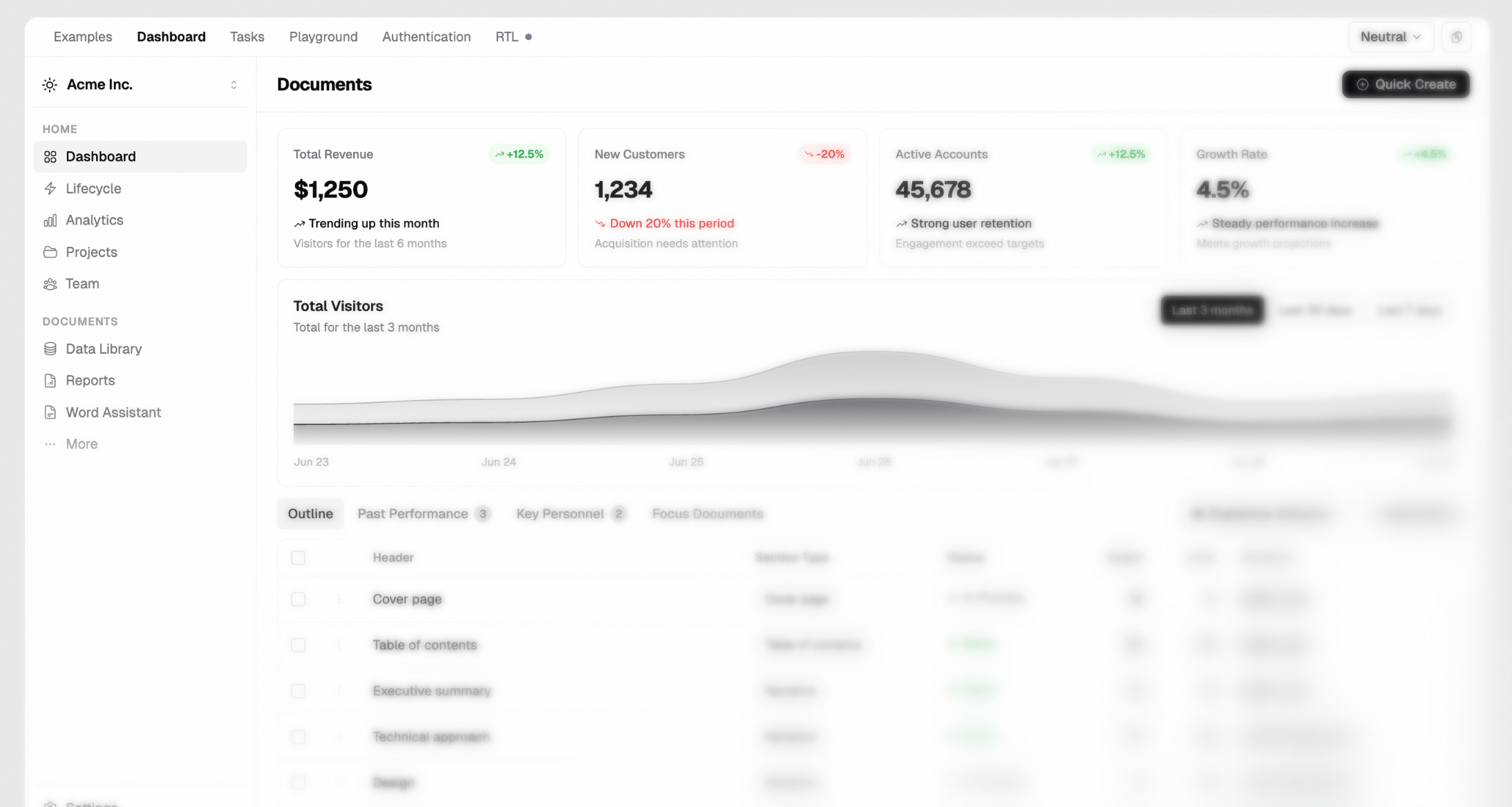Click the Projects folder icon
The height and width of the screenshot is (807, 1512).
50,252
